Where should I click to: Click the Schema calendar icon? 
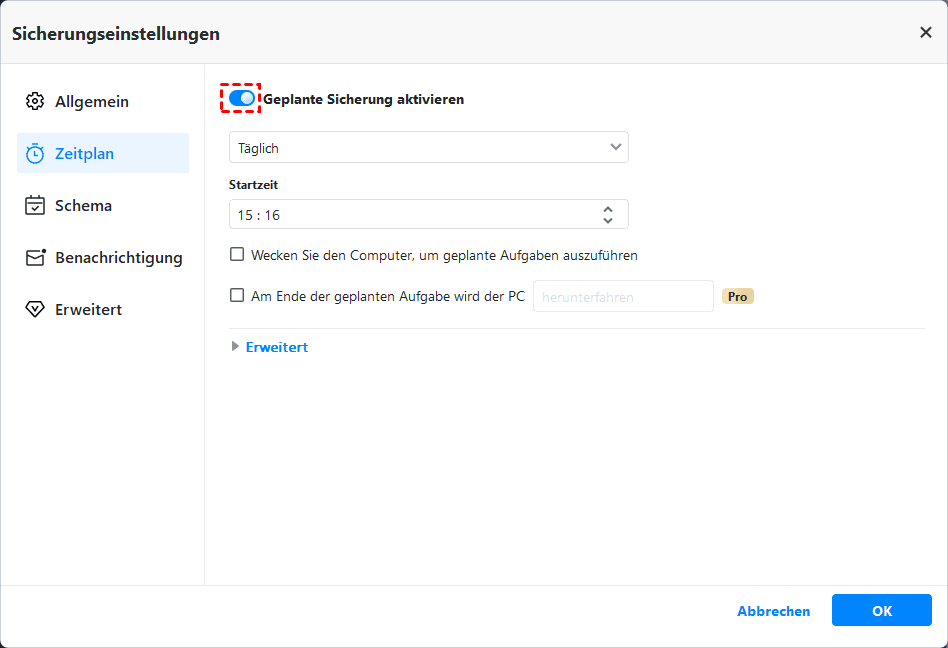tap(35, 206)
